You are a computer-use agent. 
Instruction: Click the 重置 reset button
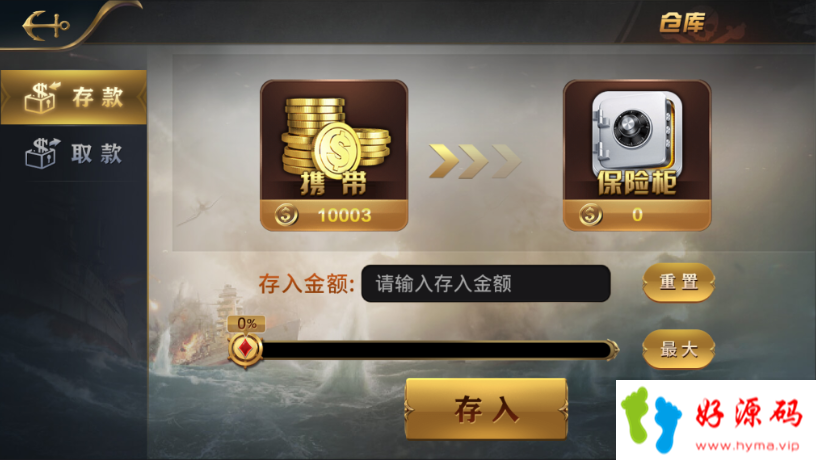(679, 283)
